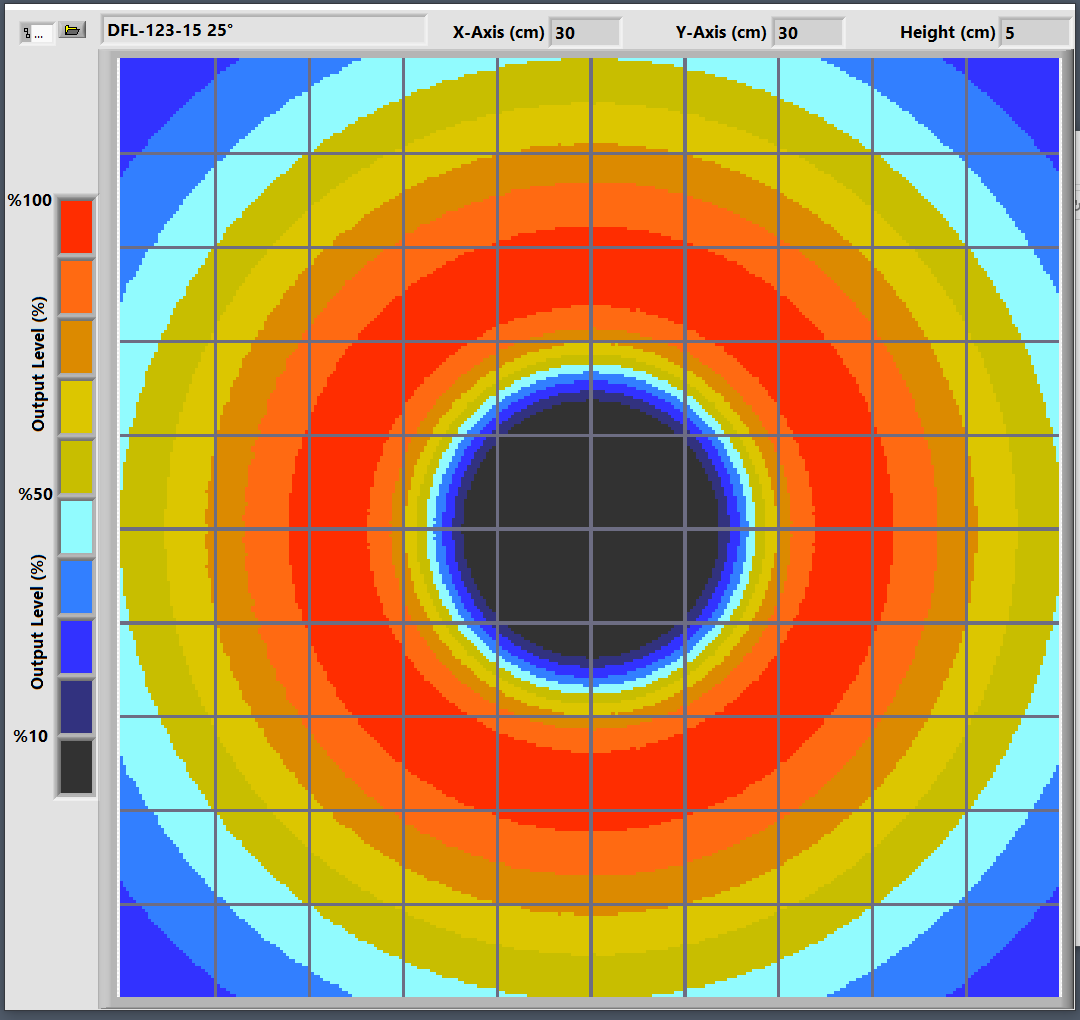
Task: Click the dark gray center of the plot
Action: coord(590,528)
